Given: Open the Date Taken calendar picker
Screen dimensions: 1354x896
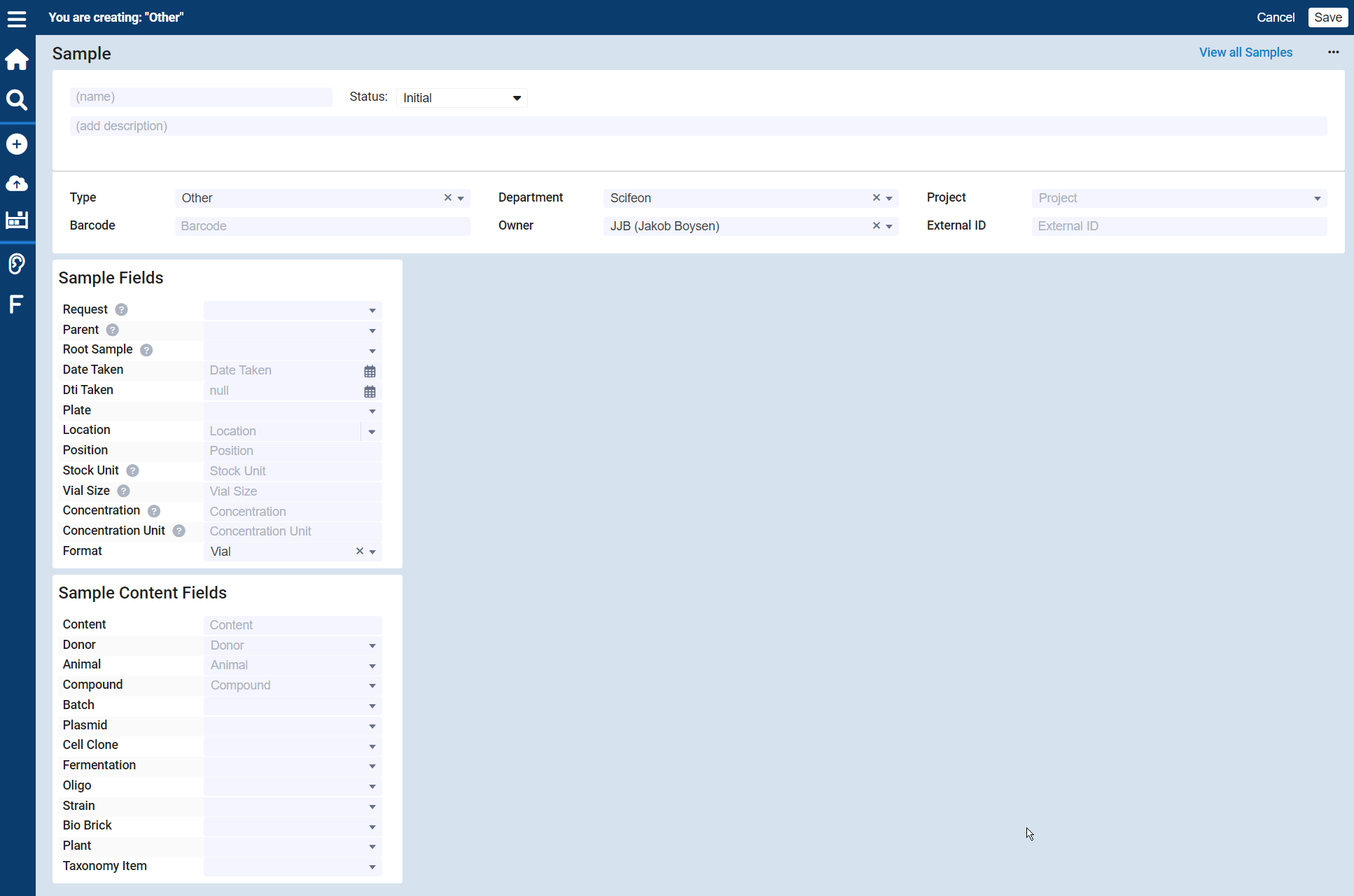Looking at the screenshot, I should click(x=370, y=371).
